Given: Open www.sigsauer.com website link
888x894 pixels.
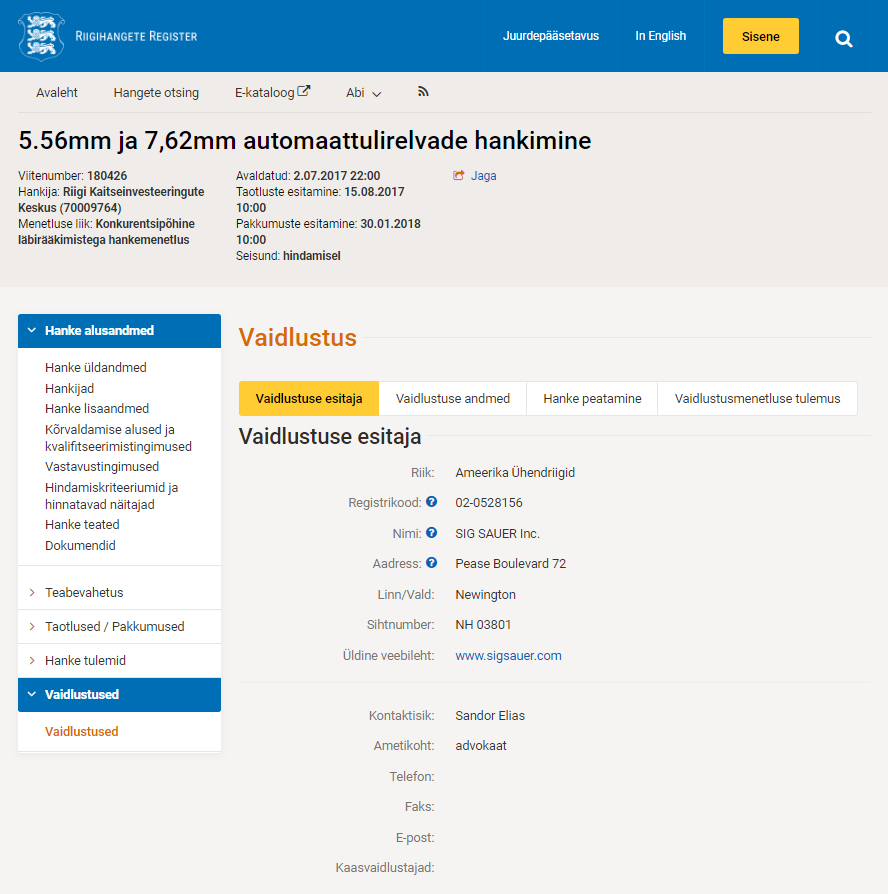Looking at the screenshot, I should click(508, 656).
